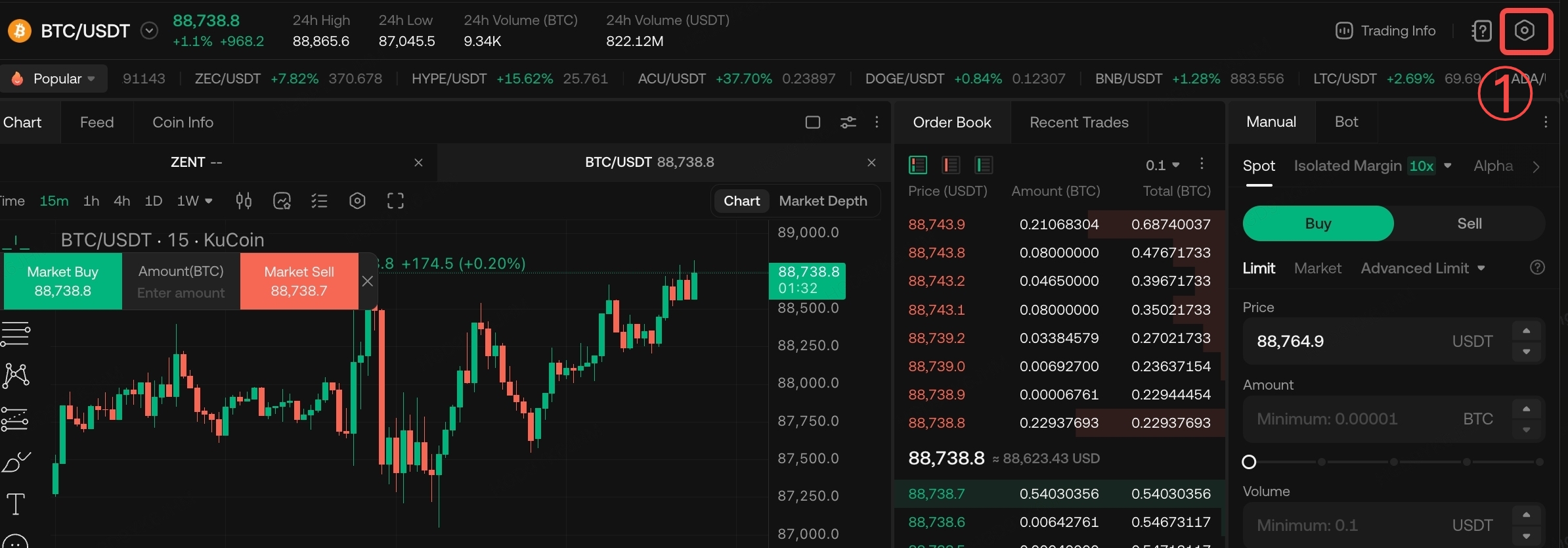Viewport: 1568px width, 548px height.
Task: Enter fullscreen chart mode
Action: (x=395, y=200)
